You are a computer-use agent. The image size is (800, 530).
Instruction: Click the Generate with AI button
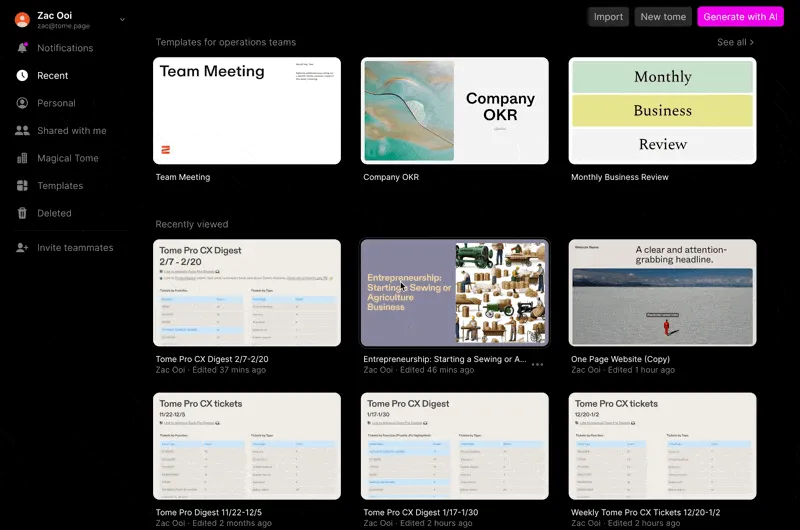click(x=740, y=17)
